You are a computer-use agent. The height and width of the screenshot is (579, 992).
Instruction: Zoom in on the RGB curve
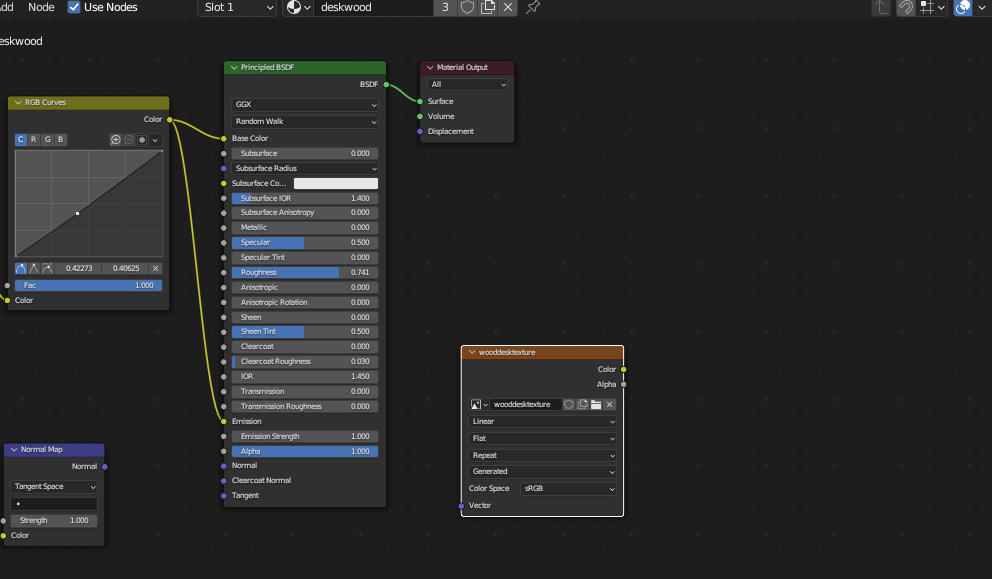coord(115,140)
